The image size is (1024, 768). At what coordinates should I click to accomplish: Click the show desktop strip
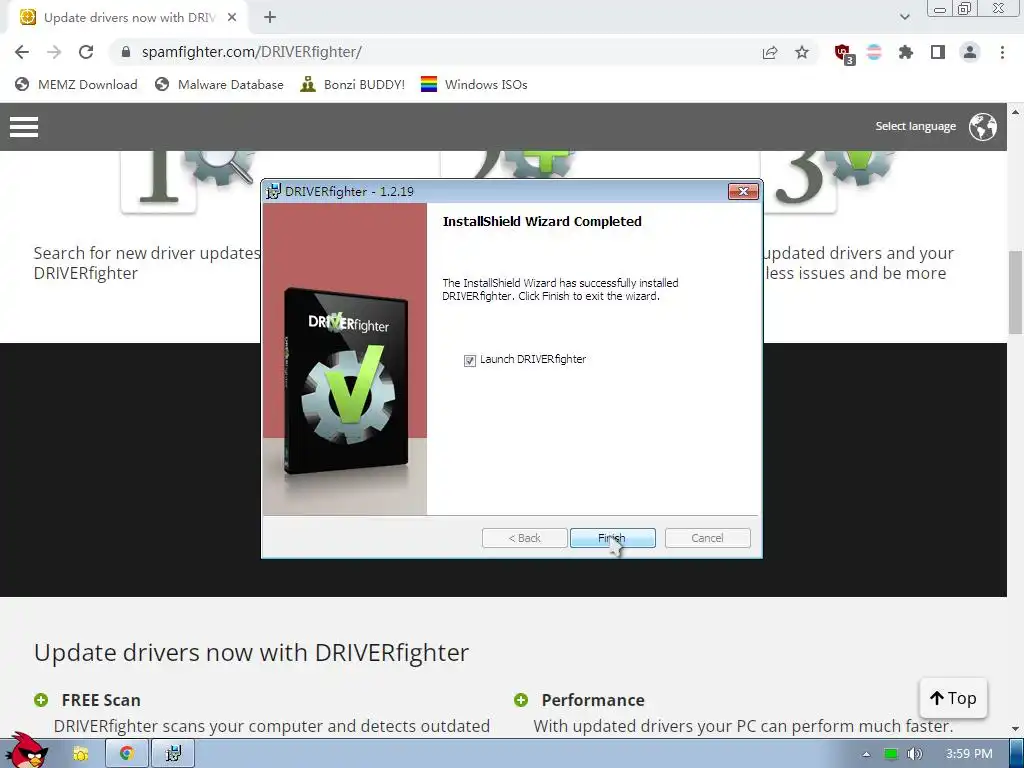(x=1016, y=754)
